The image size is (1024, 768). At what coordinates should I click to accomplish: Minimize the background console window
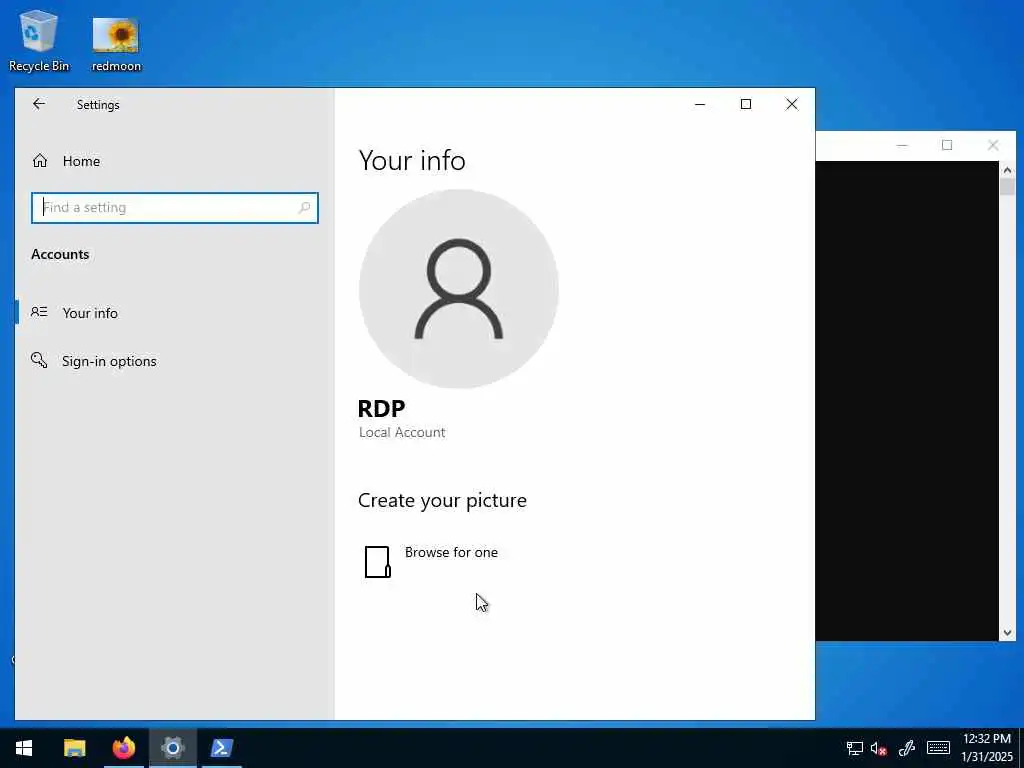coord(902,145)
